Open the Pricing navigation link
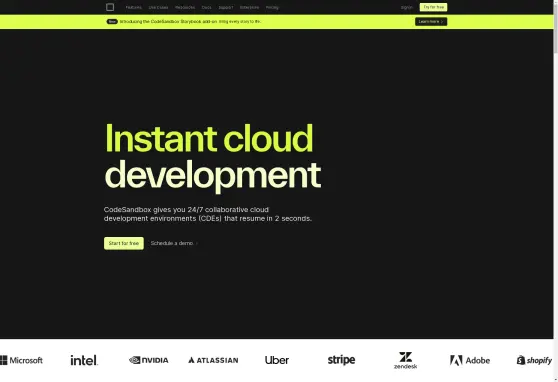The height and width of the screenshot is (382, 558). pos(272,7)
